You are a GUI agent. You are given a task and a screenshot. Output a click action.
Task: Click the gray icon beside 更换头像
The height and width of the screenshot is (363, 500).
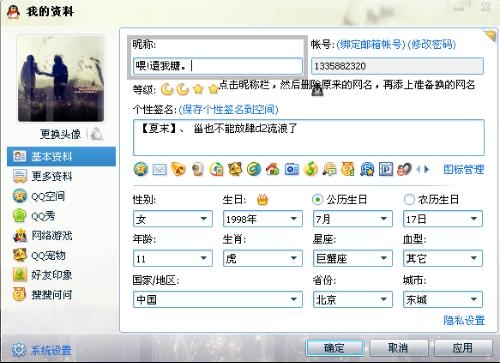click(97, 134)
